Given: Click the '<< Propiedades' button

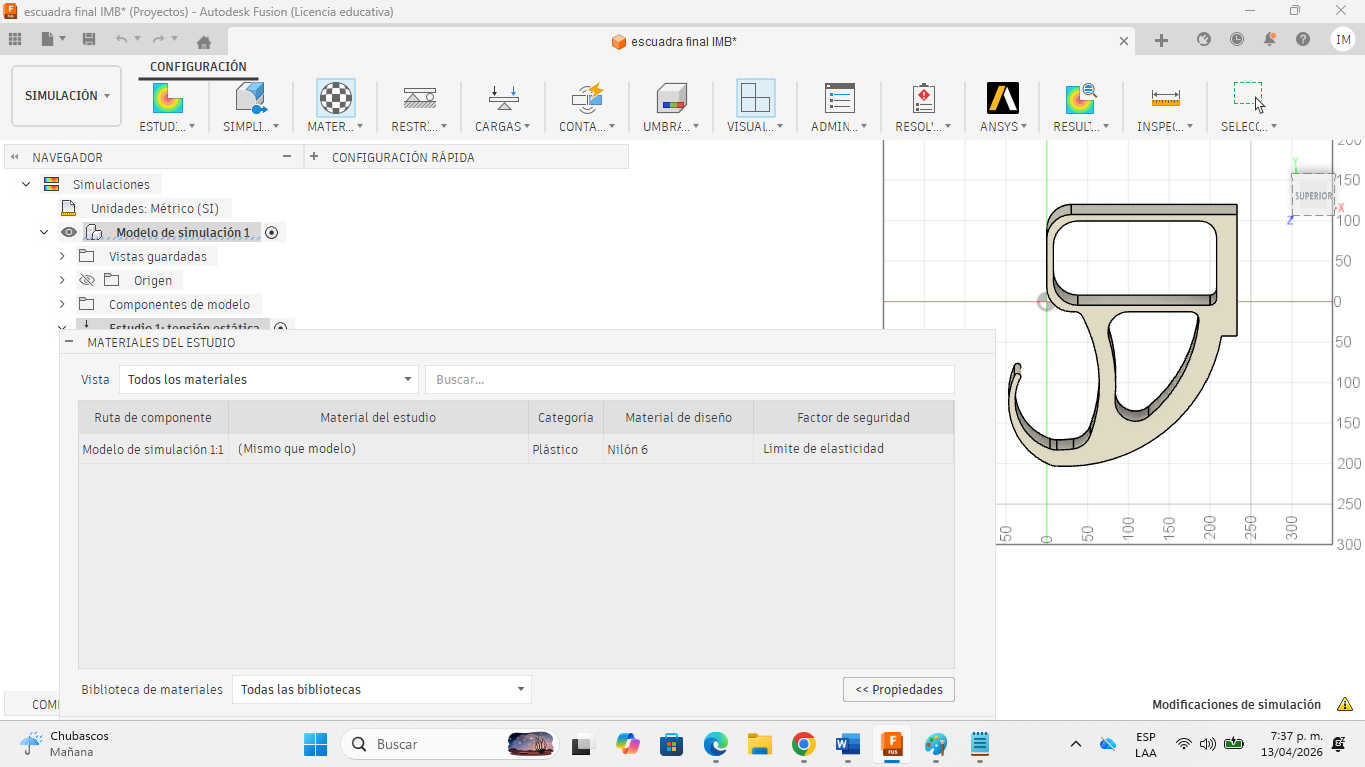Looking at the screenshot, I should tap(898, 690).
